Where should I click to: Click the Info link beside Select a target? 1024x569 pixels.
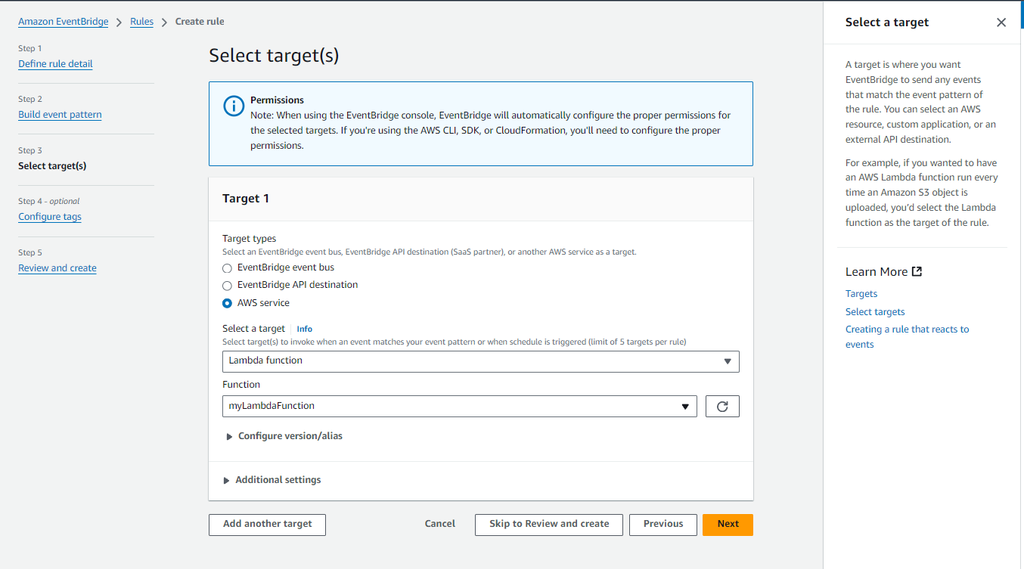pyautogui.click(x=304, y=329)
